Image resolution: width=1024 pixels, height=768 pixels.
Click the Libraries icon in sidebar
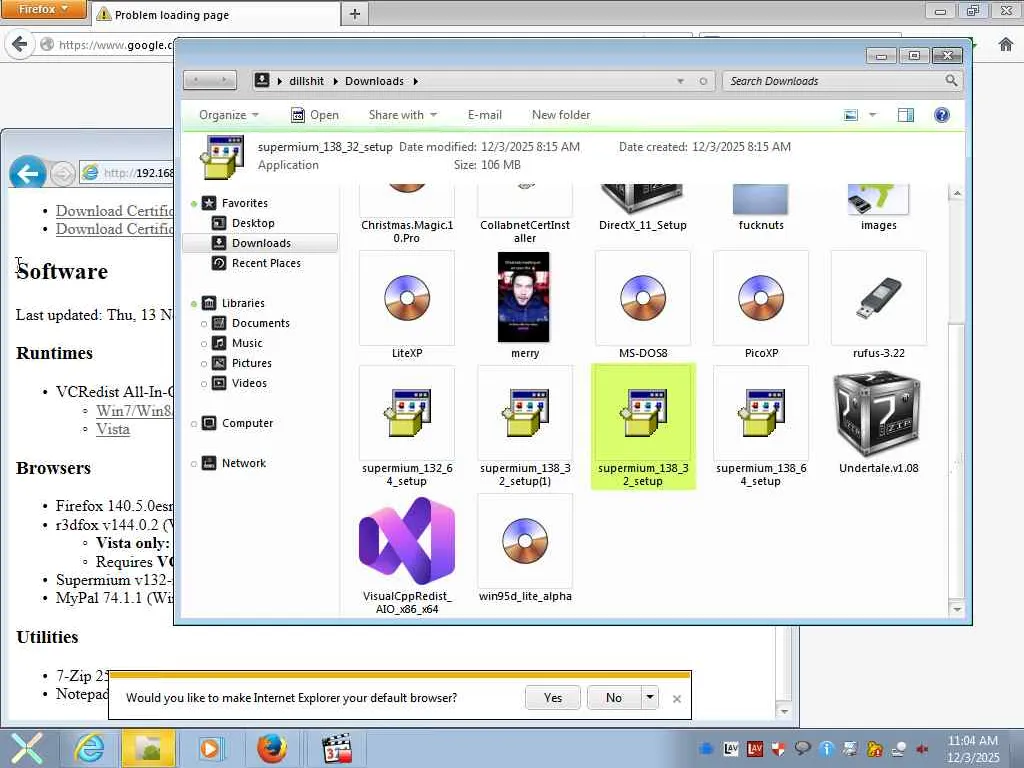click(209, 303)
